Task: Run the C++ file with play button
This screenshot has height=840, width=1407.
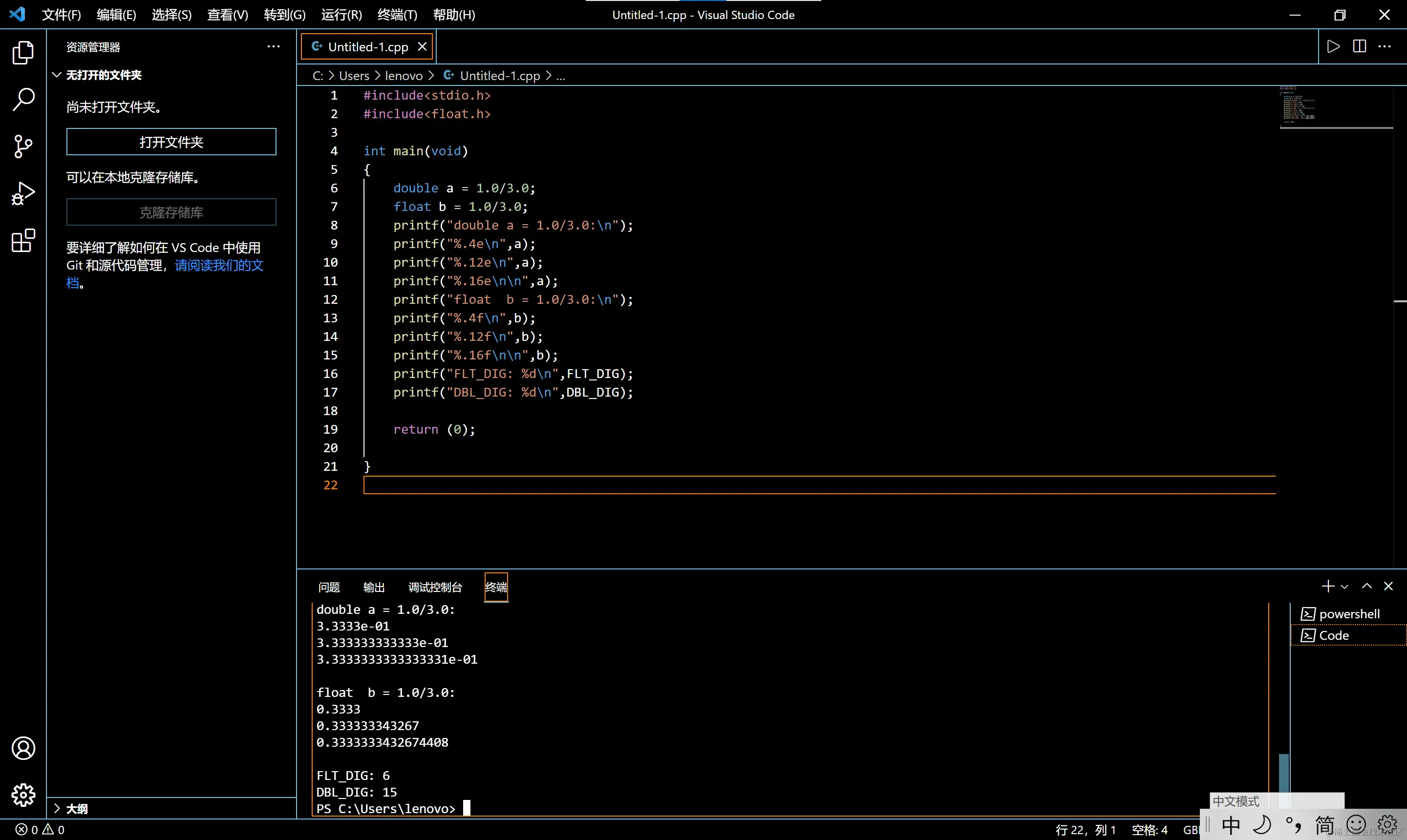Action: point(1333,46)
